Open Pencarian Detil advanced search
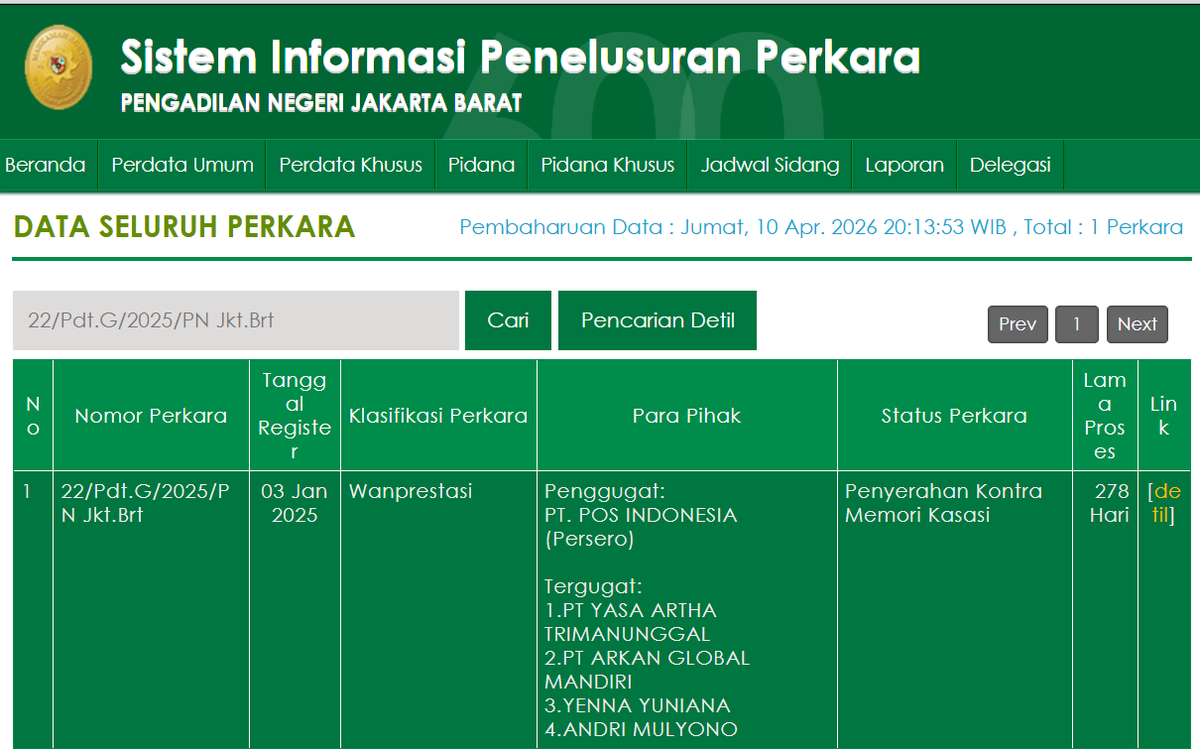 coord(657,320)
